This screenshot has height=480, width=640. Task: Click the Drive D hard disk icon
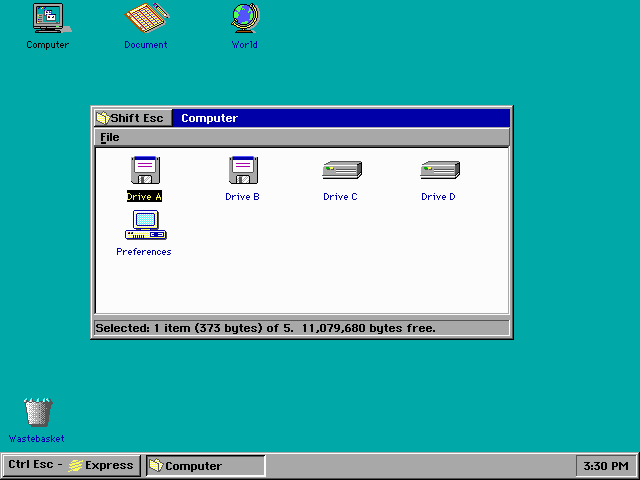coord(438,171)
